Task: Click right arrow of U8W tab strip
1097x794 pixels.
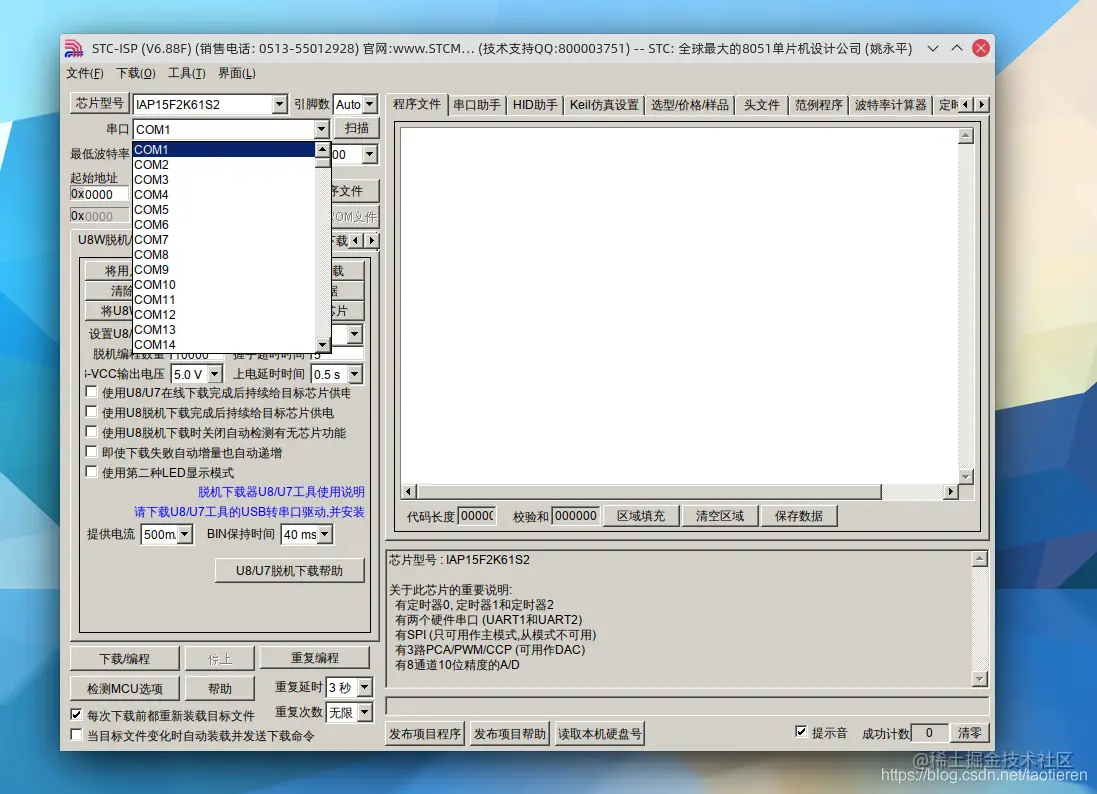Action: 372,241
